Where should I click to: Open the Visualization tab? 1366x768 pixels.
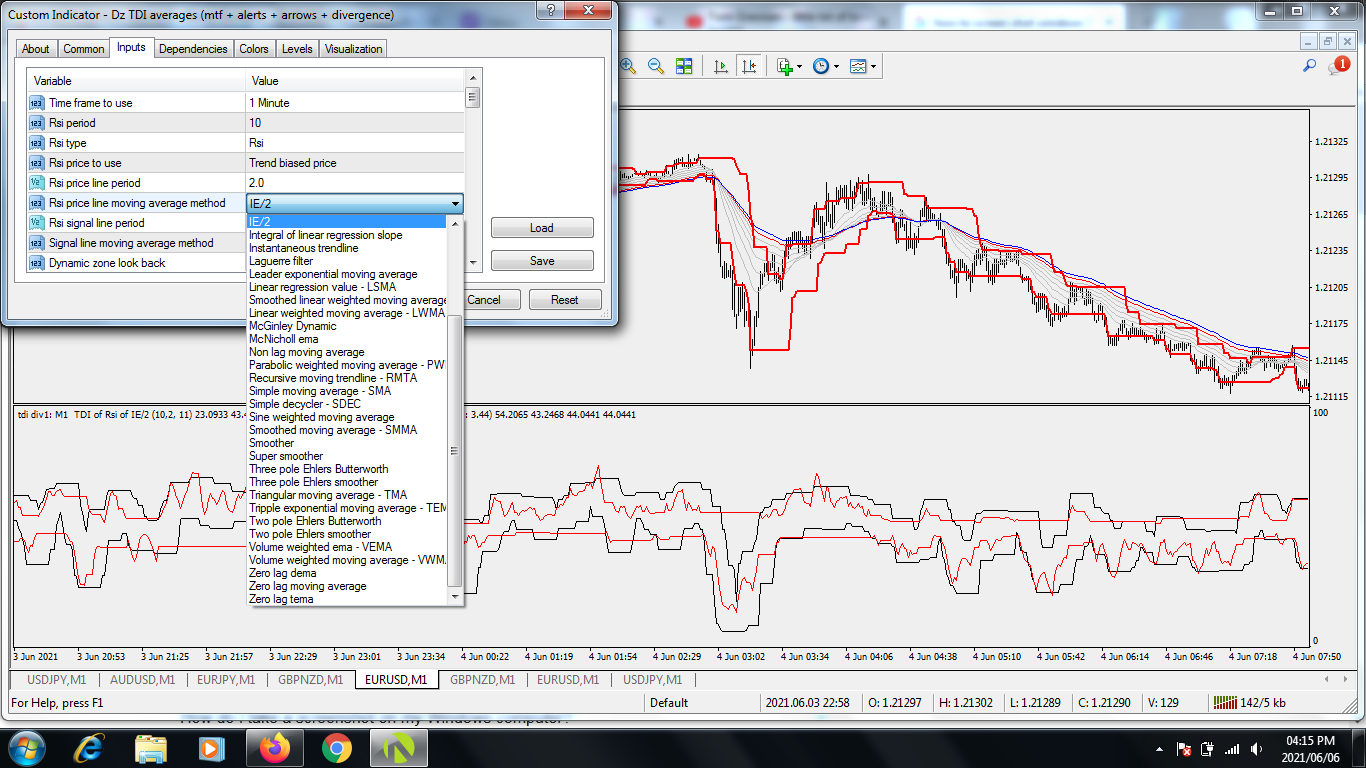point(353,49)
